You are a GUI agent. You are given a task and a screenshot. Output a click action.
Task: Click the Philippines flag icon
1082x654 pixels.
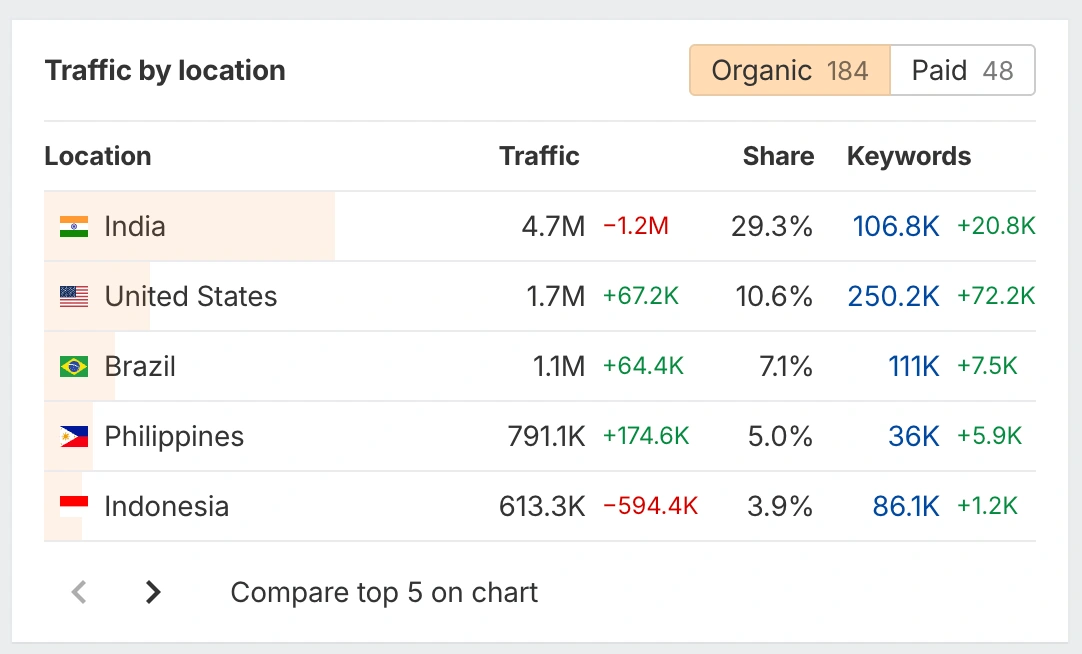click(74, 436)
